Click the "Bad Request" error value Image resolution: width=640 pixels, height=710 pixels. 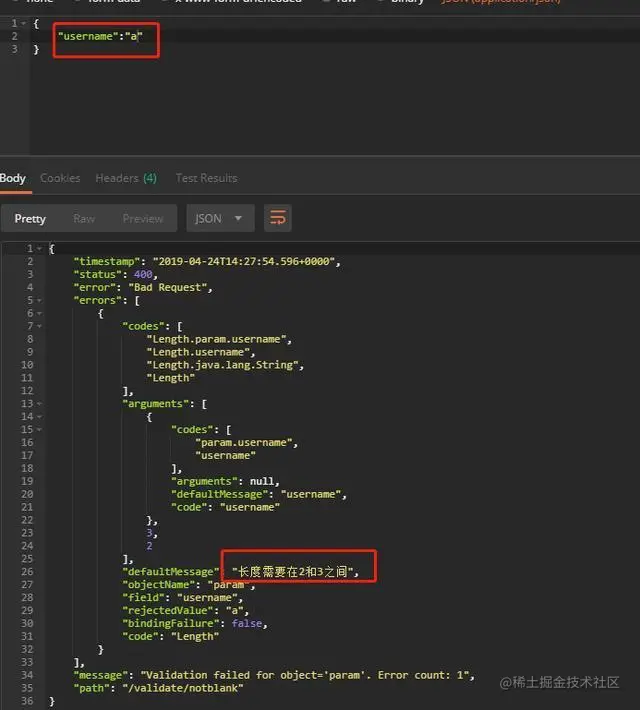point(168,288)
